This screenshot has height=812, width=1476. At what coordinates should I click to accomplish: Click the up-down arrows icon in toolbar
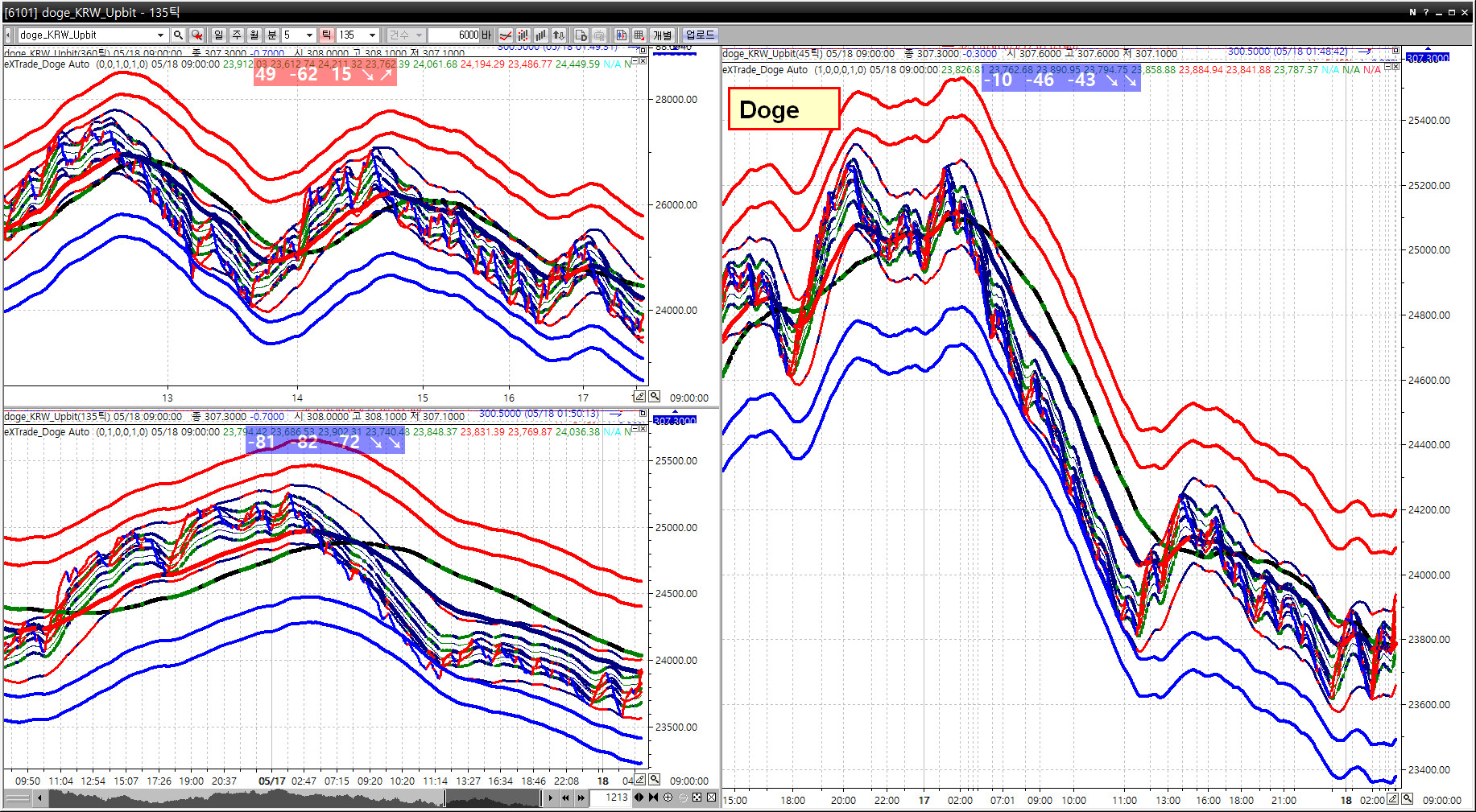[559, 35]
